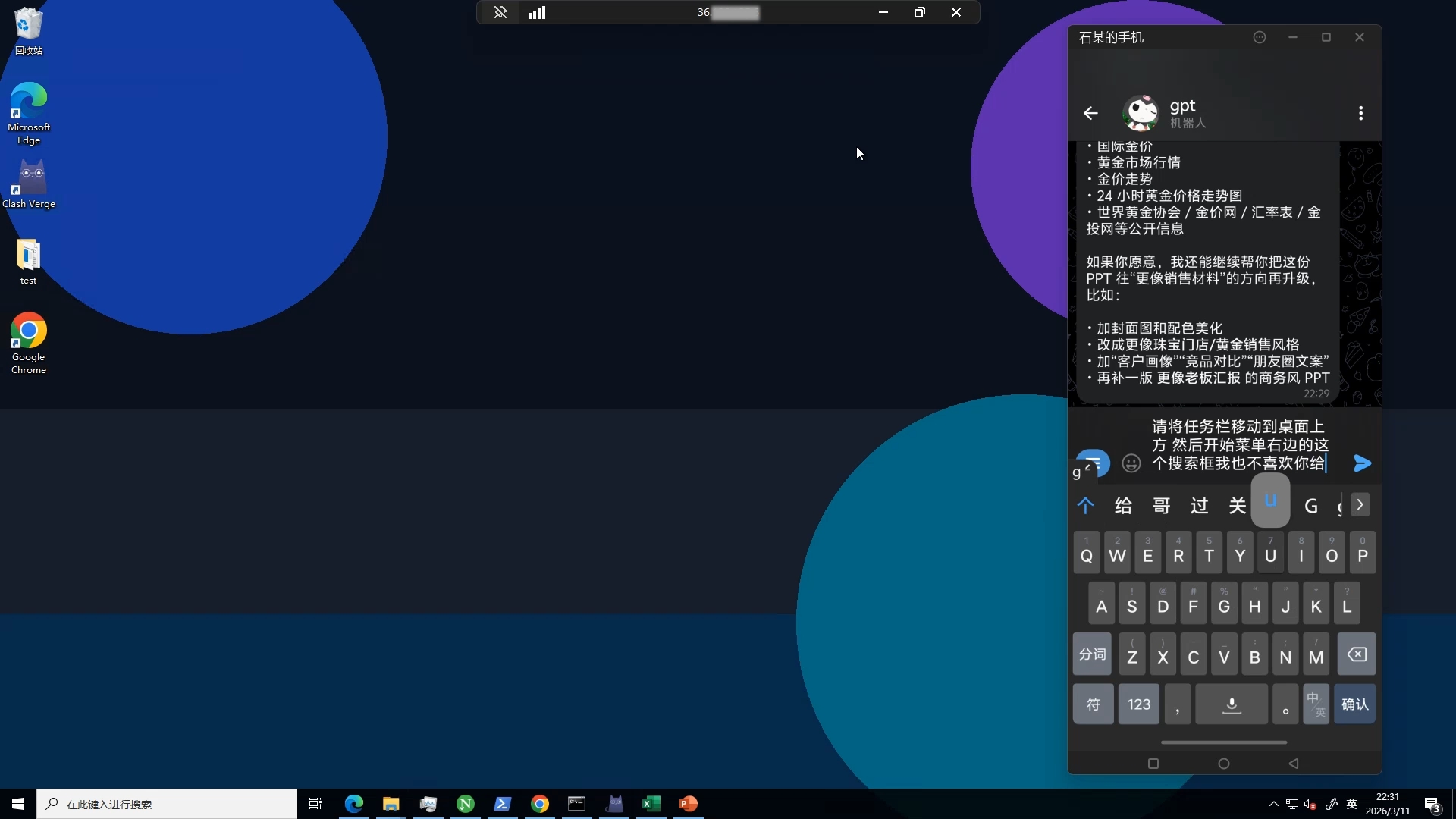This screenshot has width=1456, height=819.
Task: Tap Android home navigation circle
Action: click(1223, 764)
